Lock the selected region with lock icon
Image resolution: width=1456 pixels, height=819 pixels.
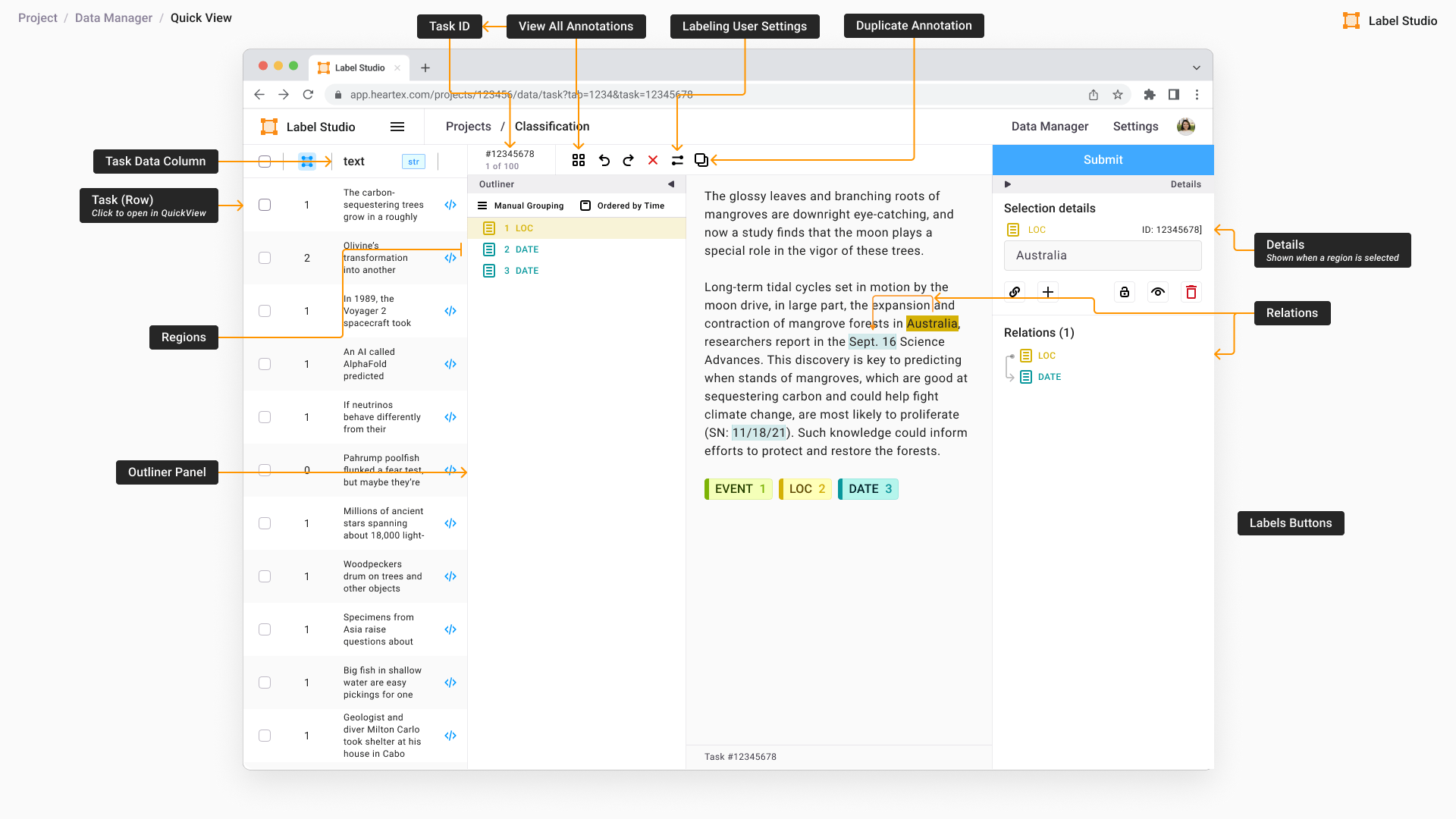(1125, 292)
